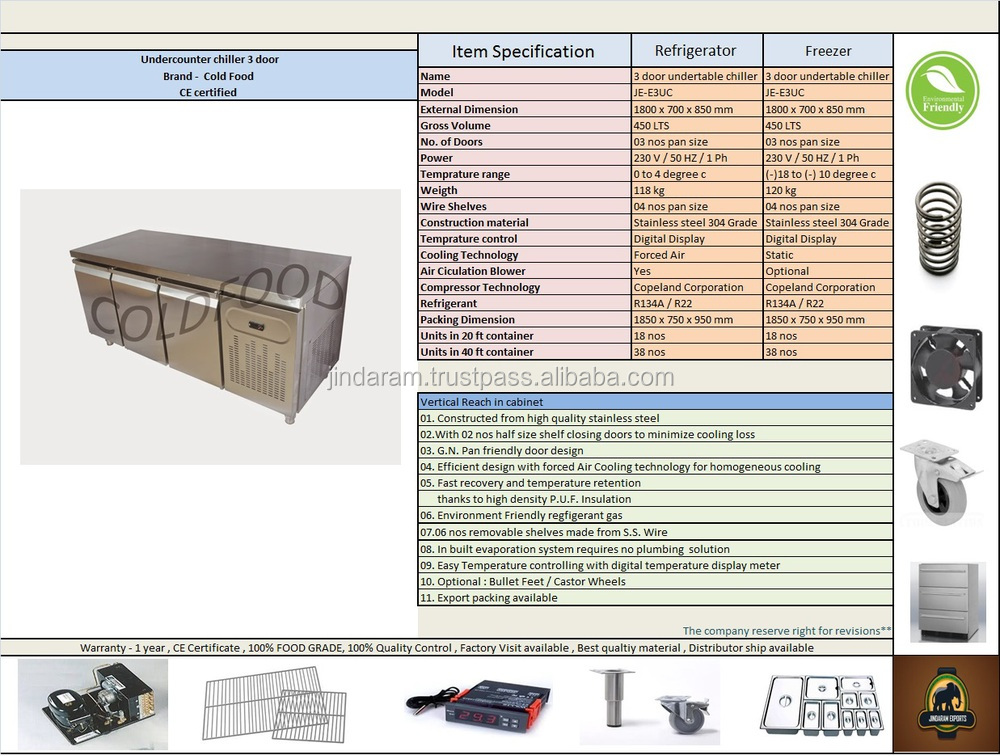Select the metal coil spring image
This screenshot has width=1000, height=756.
[x=939, y=230]
